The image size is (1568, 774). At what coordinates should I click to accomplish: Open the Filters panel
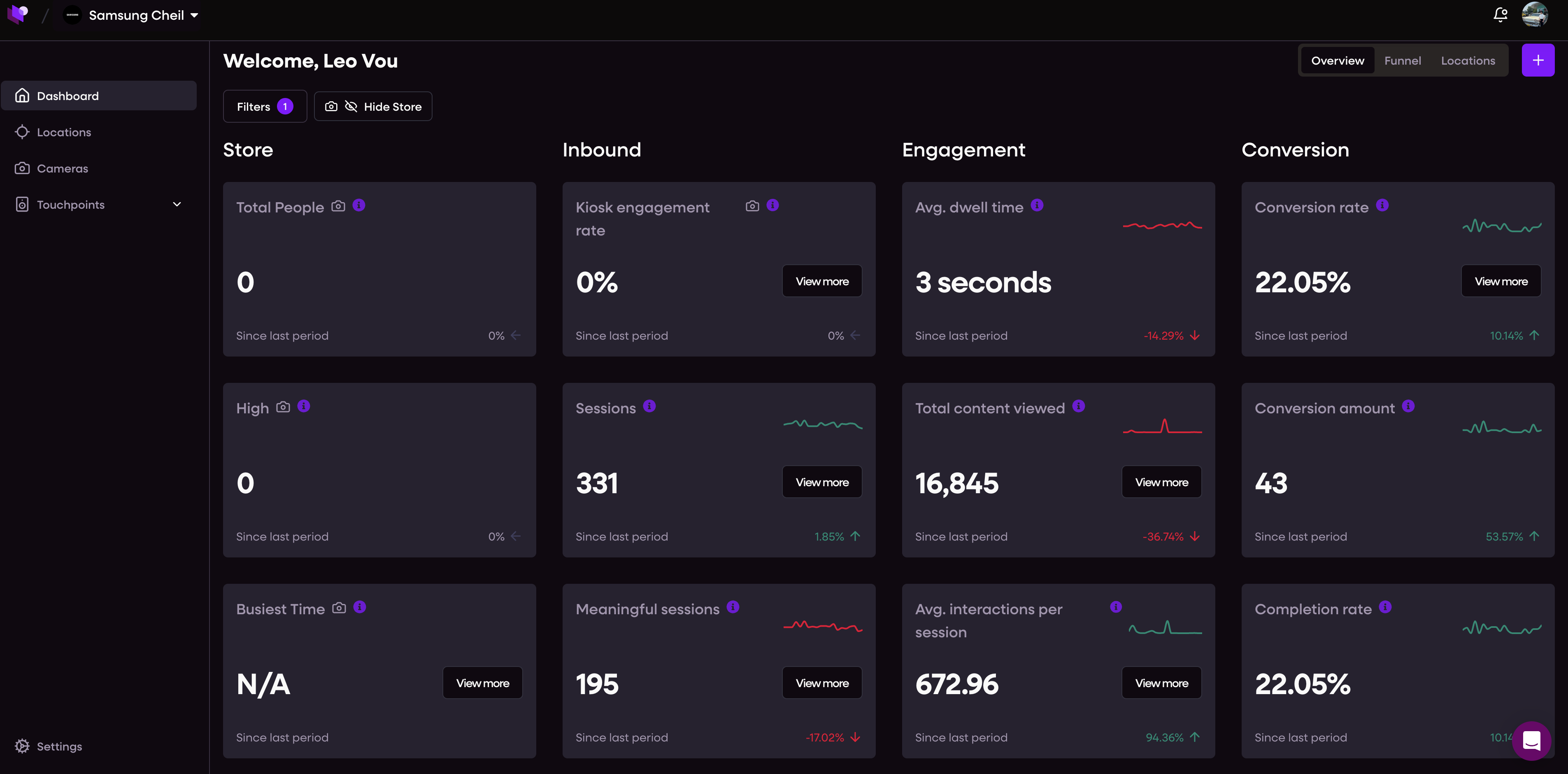tap(265, 107)
